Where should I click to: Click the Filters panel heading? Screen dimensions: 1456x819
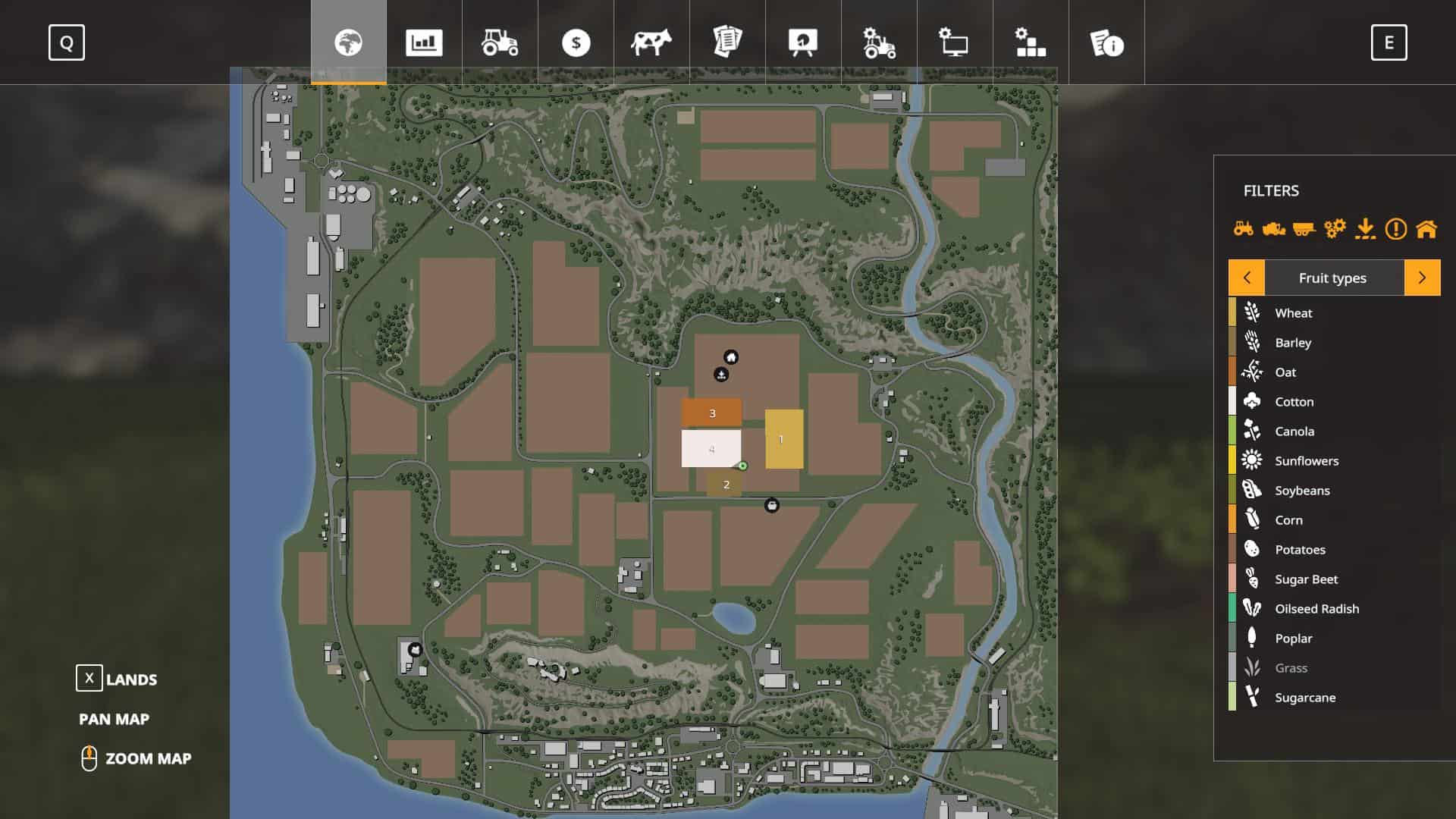(x=1271, y=190)
